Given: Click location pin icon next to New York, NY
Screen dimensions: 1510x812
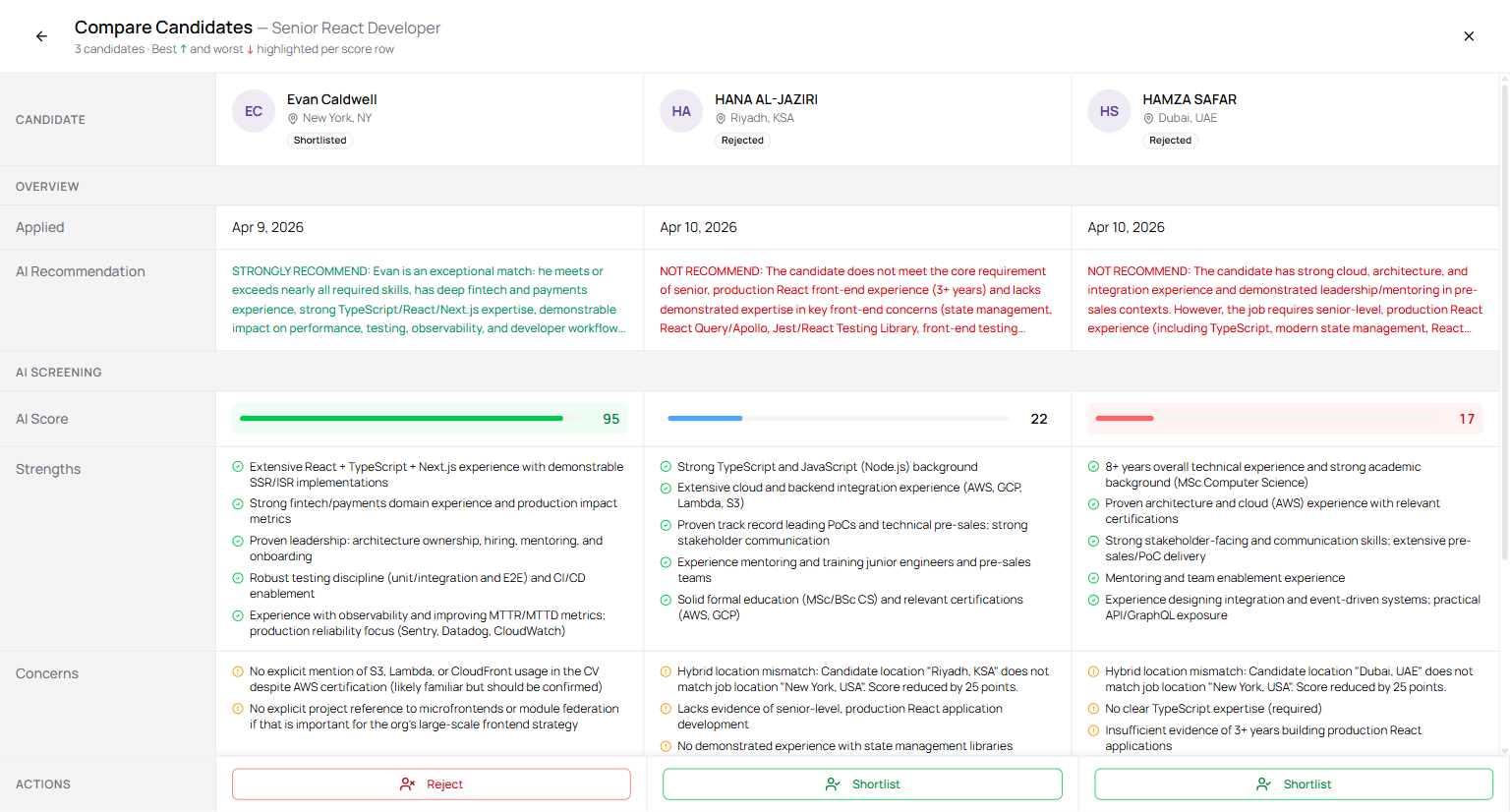Looking at the screenshot, I should 293,119.
